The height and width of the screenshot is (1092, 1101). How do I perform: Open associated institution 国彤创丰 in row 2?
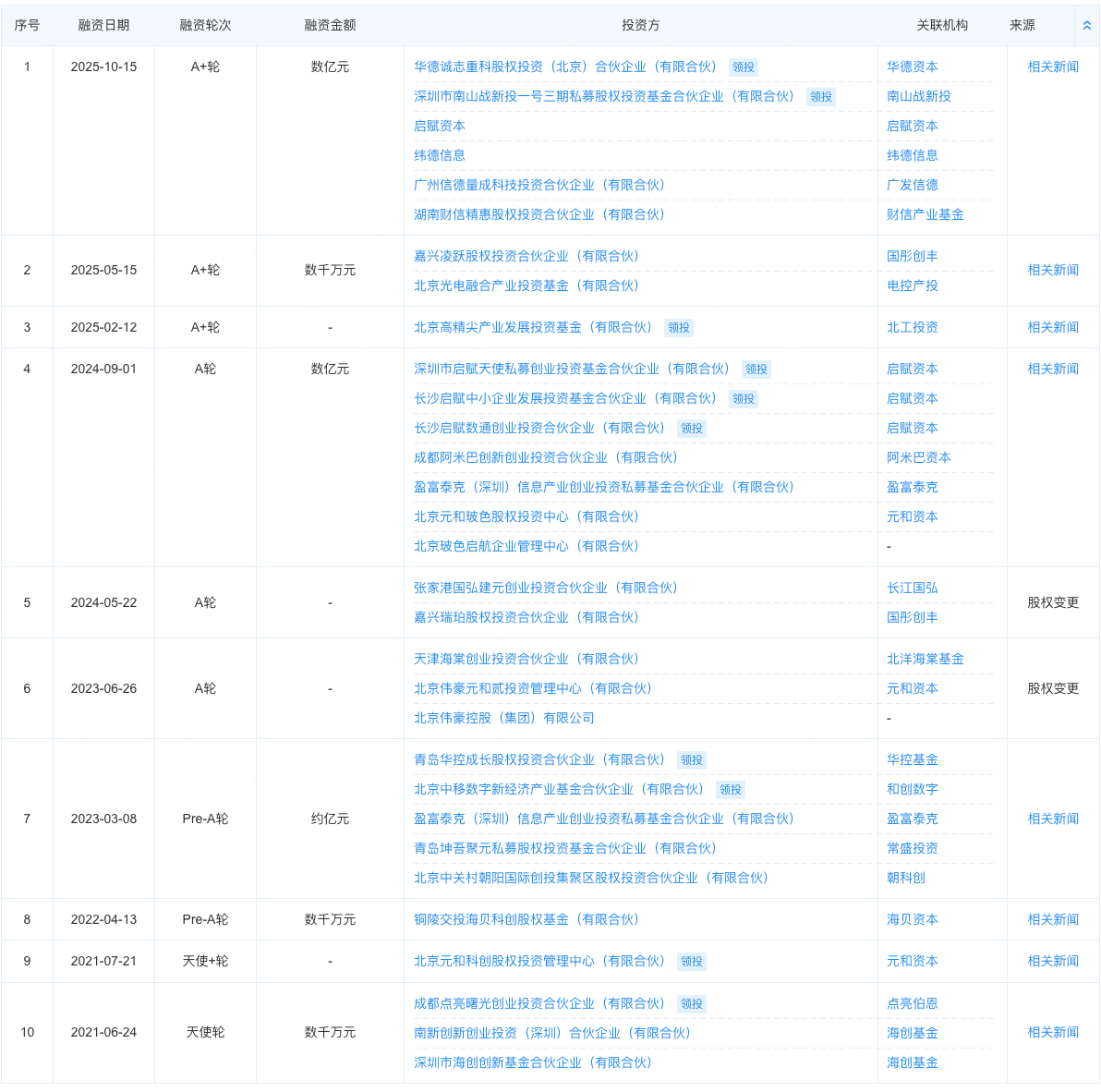(x=911, y=256)
